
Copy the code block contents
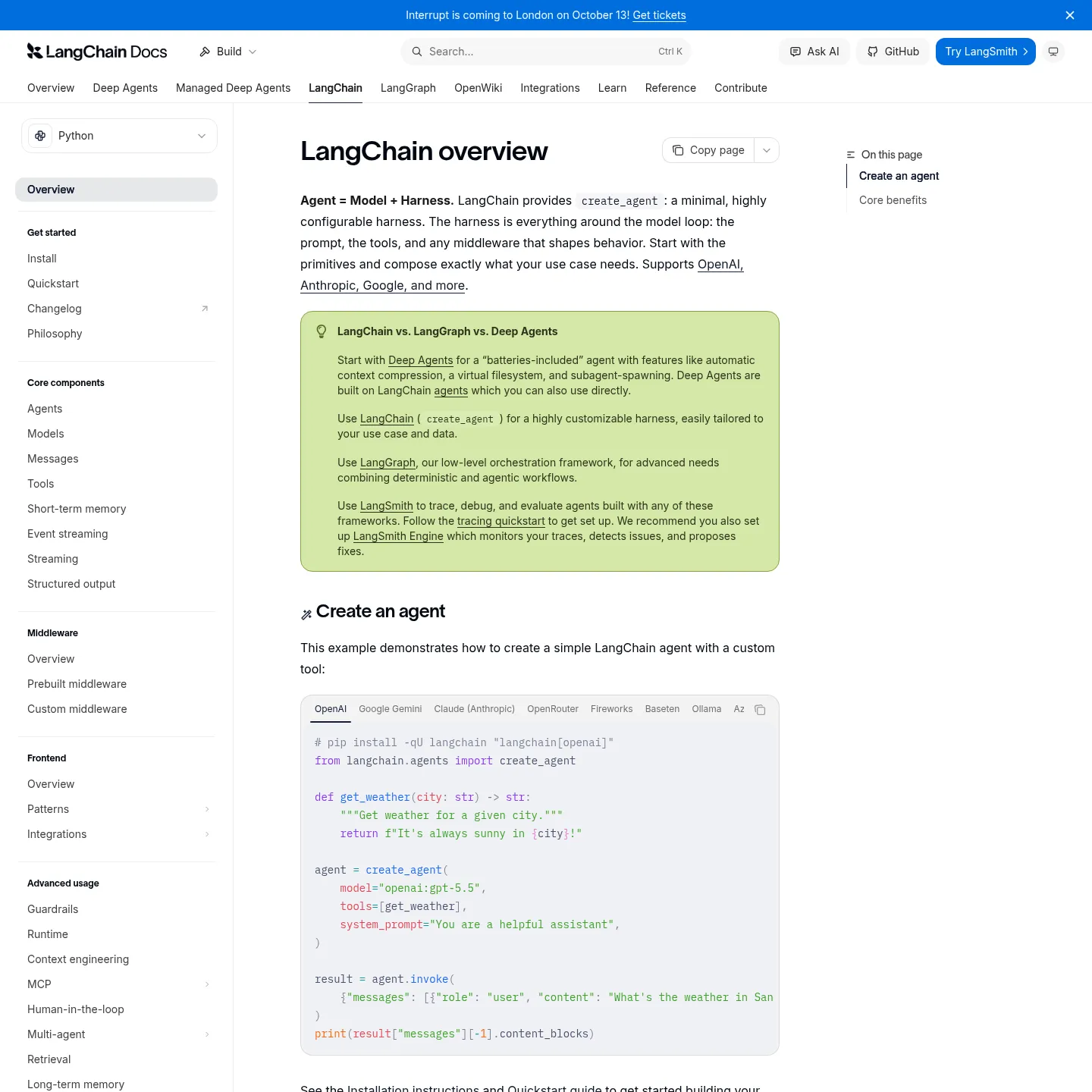(760, 710)
